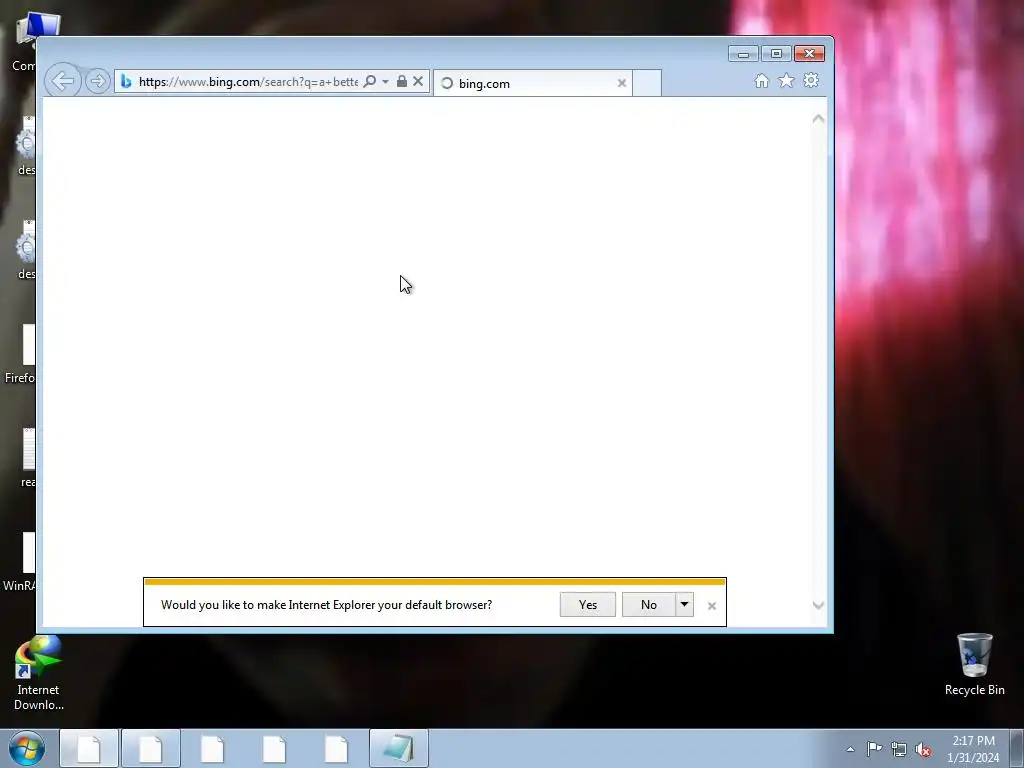Screen dimensions: 1024x768
Task: Click the page scrollbar down arrow
Action: [818, 605]
